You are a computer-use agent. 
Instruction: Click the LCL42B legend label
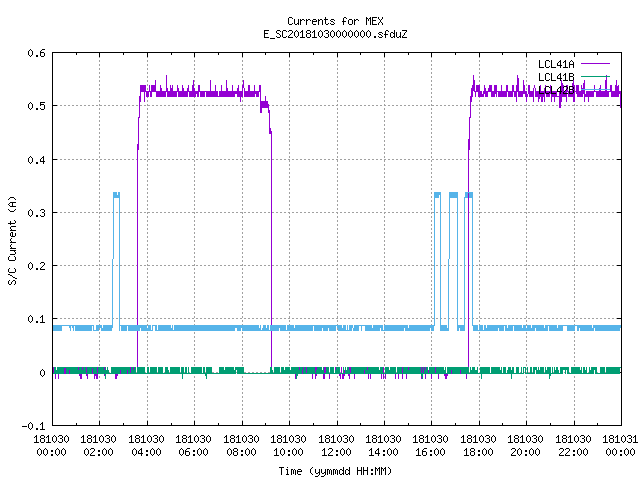556,90
